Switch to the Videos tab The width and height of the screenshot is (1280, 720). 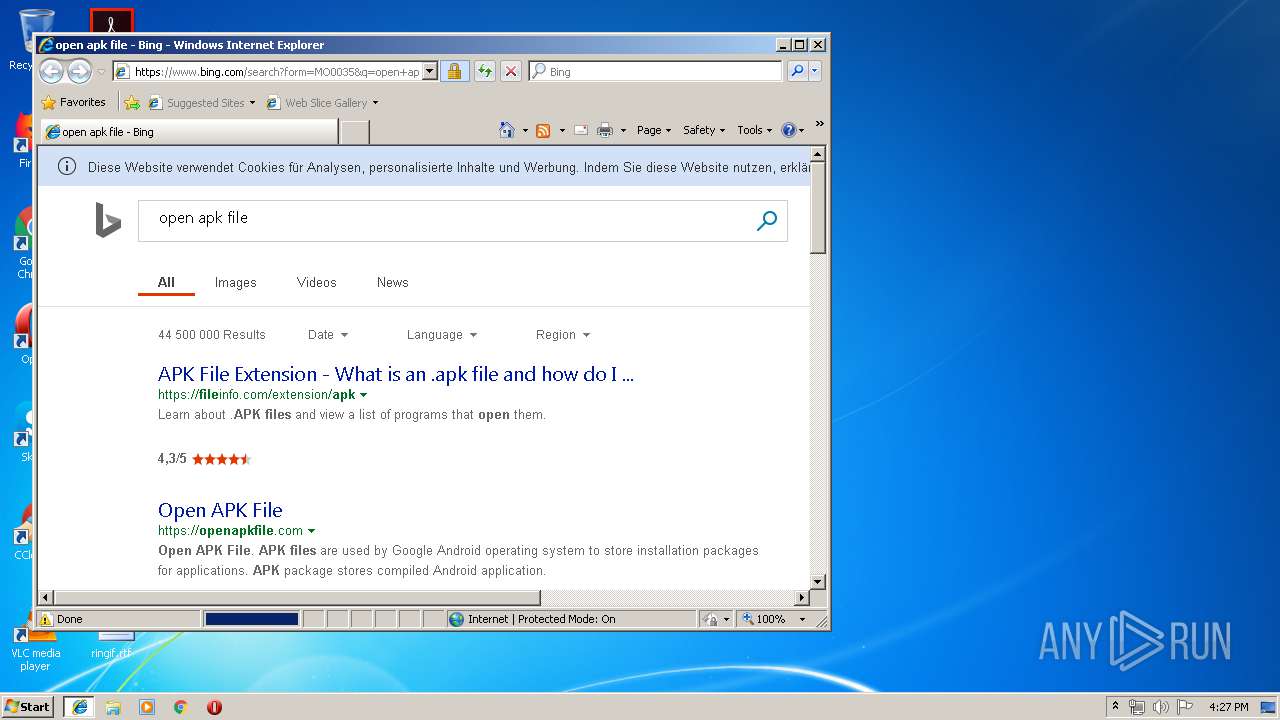tap(317, 283)
